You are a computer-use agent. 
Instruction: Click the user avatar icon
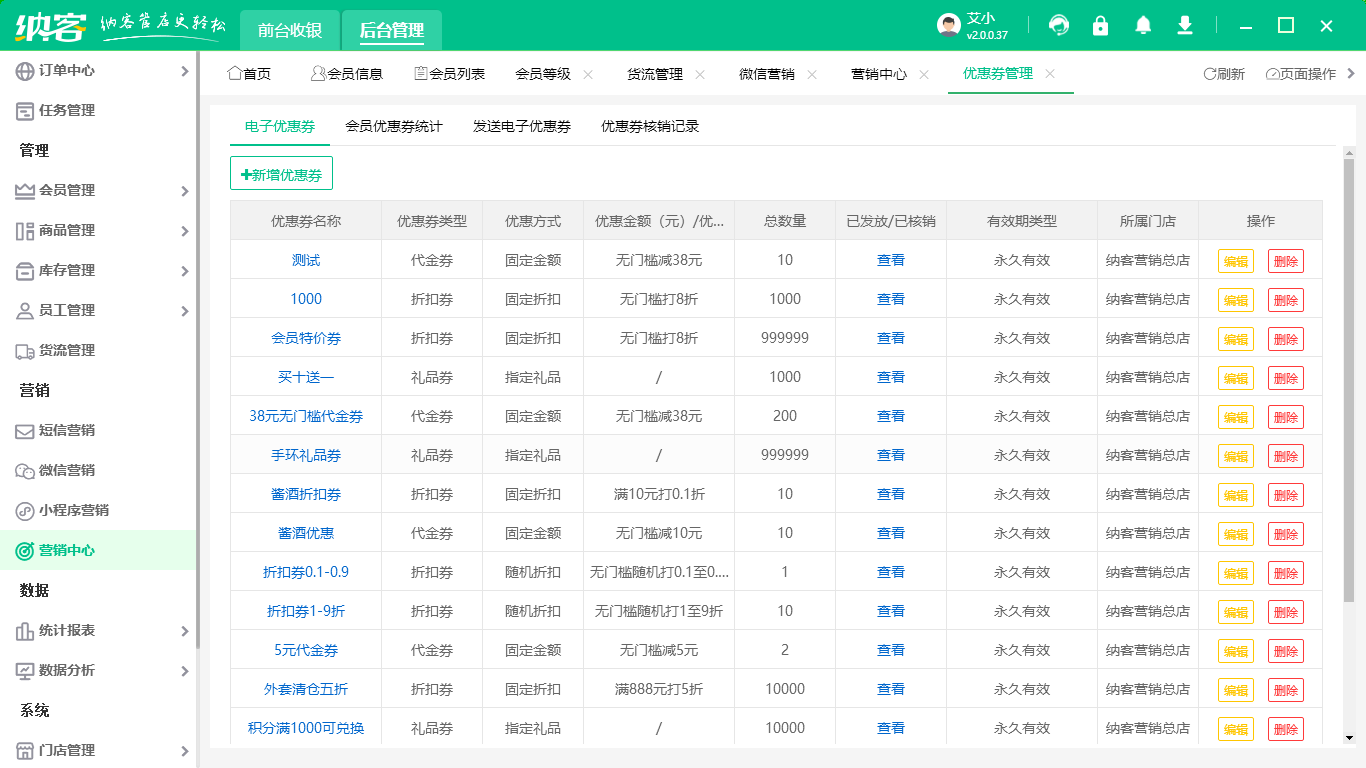(x=949, y=26)
